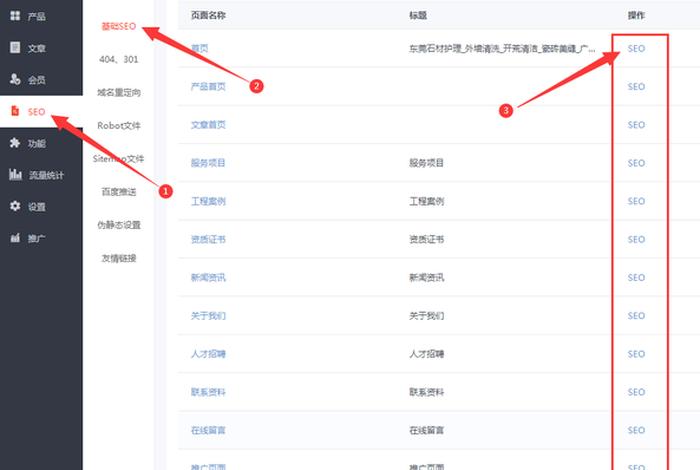Click 工程案例 text in the 标题 column
Viewport: 700px width, 470px height.
pyautogui.click(x=426, y=201)
